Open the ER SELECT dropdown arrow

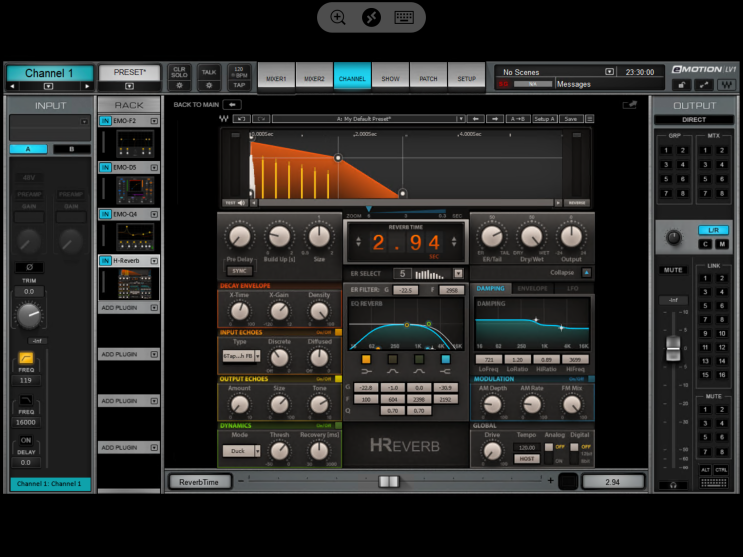tap(458, 274)
